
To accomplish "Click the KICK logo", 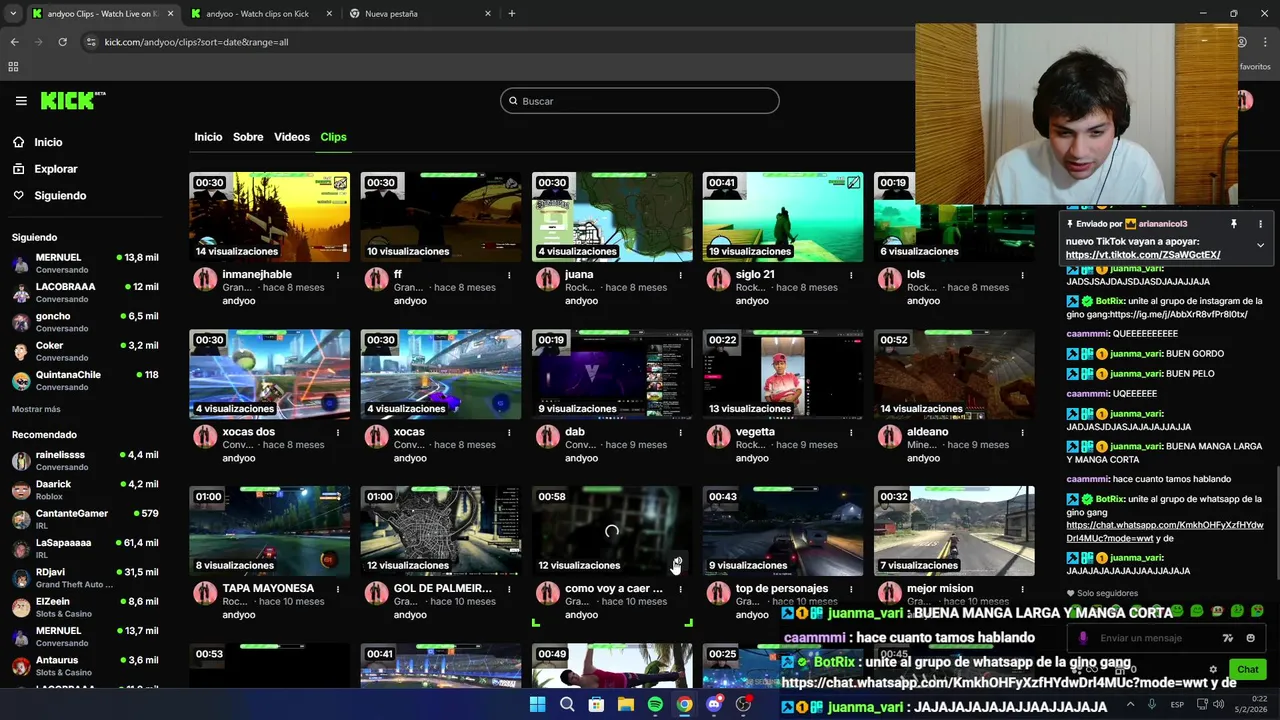I will (x=72, y=100).
